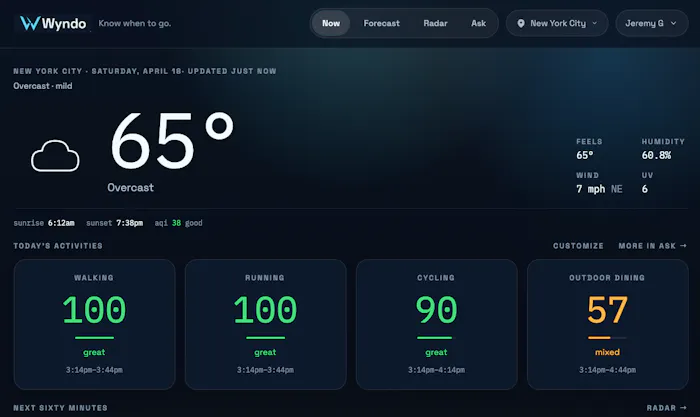Click the date line Saturday, April 18
Image resolution: width=700 pixels, height=417 pixels.
(136, 71)
